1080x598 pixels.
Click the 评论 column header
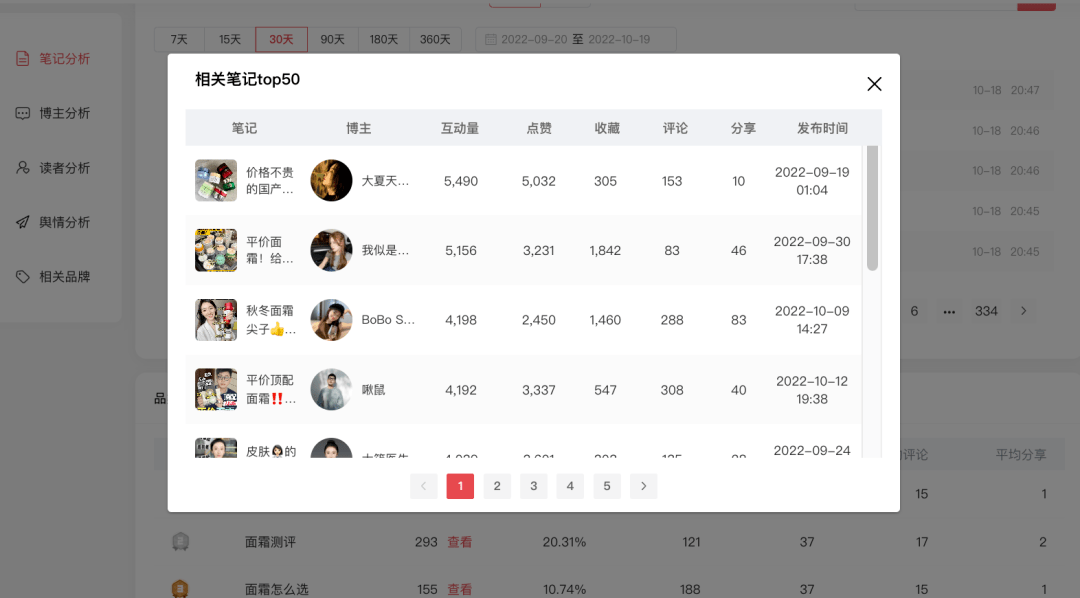pyautogui.click(x=675, y=128)
